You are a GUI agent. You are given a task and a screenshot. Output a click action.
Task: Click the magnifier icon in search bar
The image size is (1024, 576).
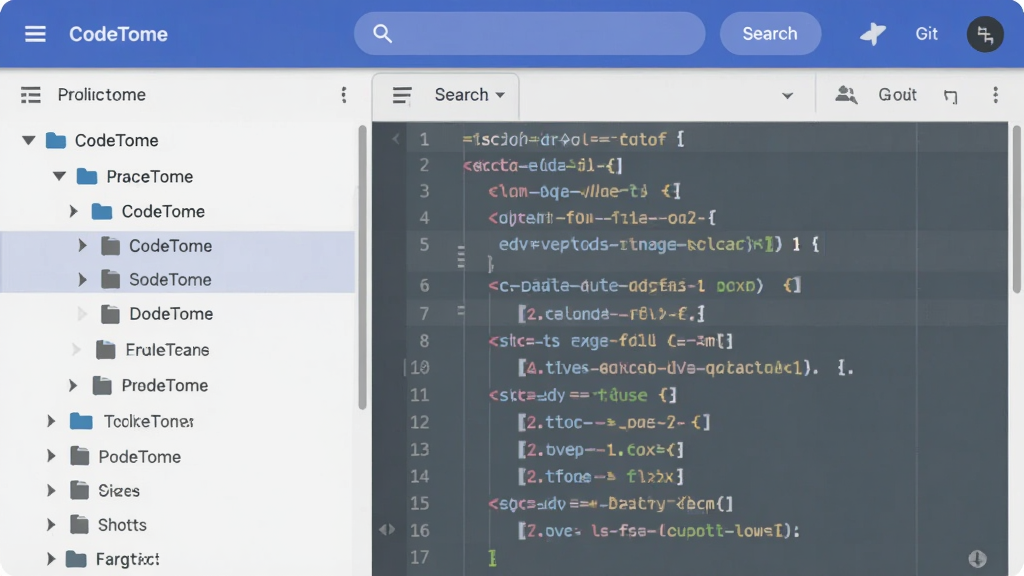tap(383, 33)
